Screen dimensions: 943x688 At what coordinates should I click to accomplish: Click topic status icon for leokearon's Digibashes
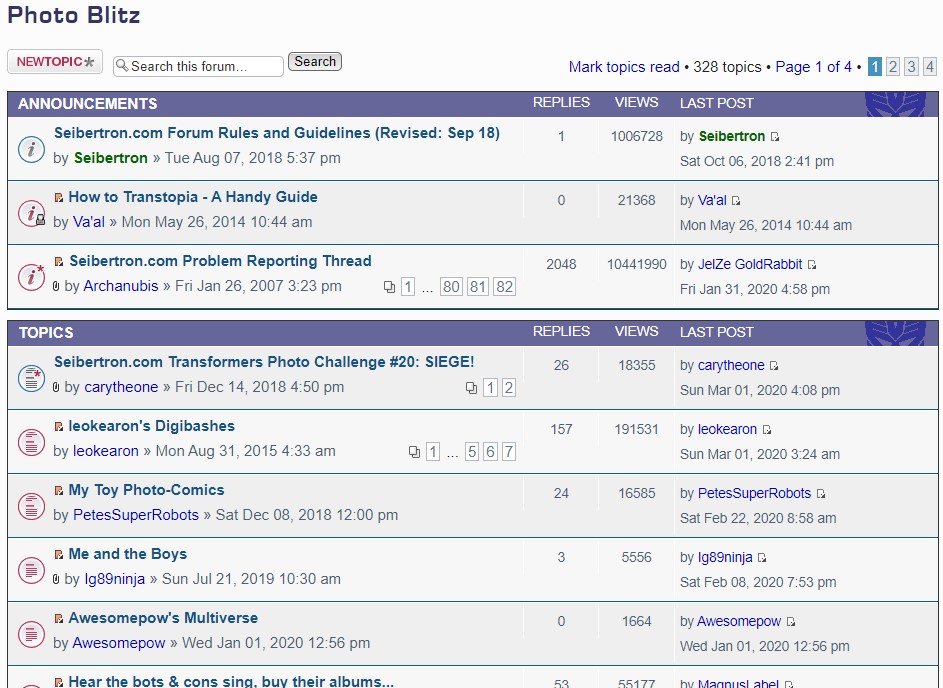click(x=31, y=442)
